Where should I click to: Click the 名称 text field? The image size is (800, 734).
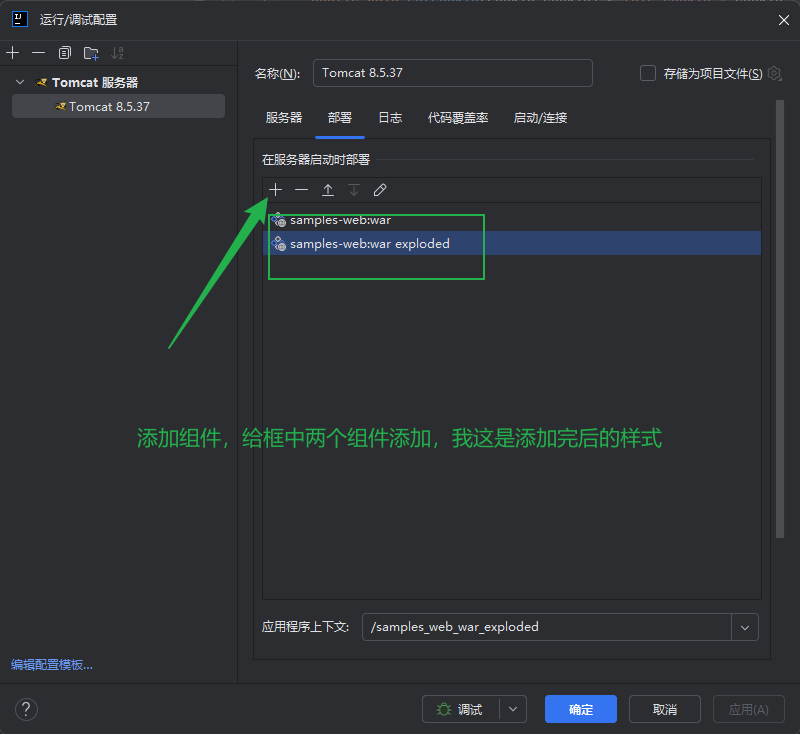point(453,73)
